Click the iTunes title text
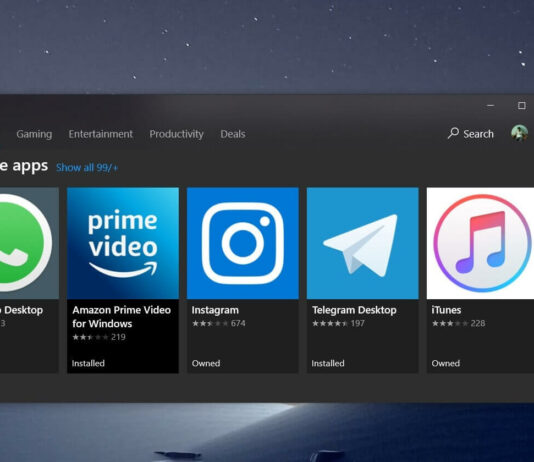The image size is (534, 462). 446,310
